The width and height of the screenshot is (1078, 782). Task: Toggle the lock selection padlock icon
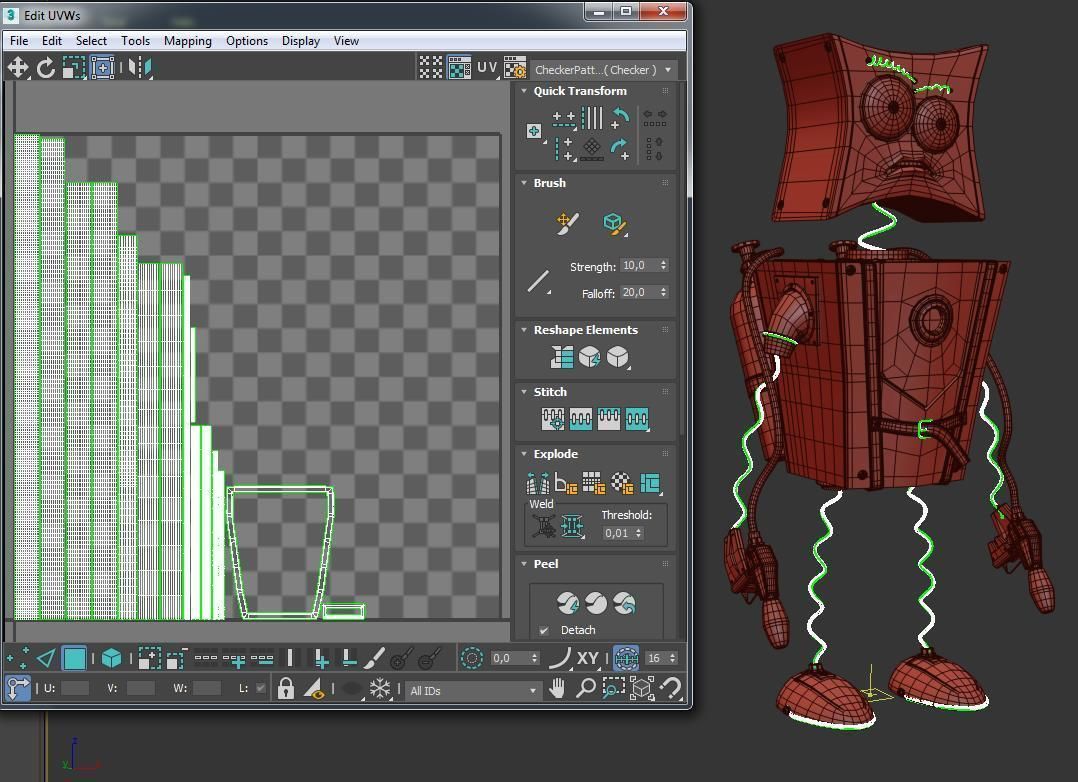tap(286, 689)
